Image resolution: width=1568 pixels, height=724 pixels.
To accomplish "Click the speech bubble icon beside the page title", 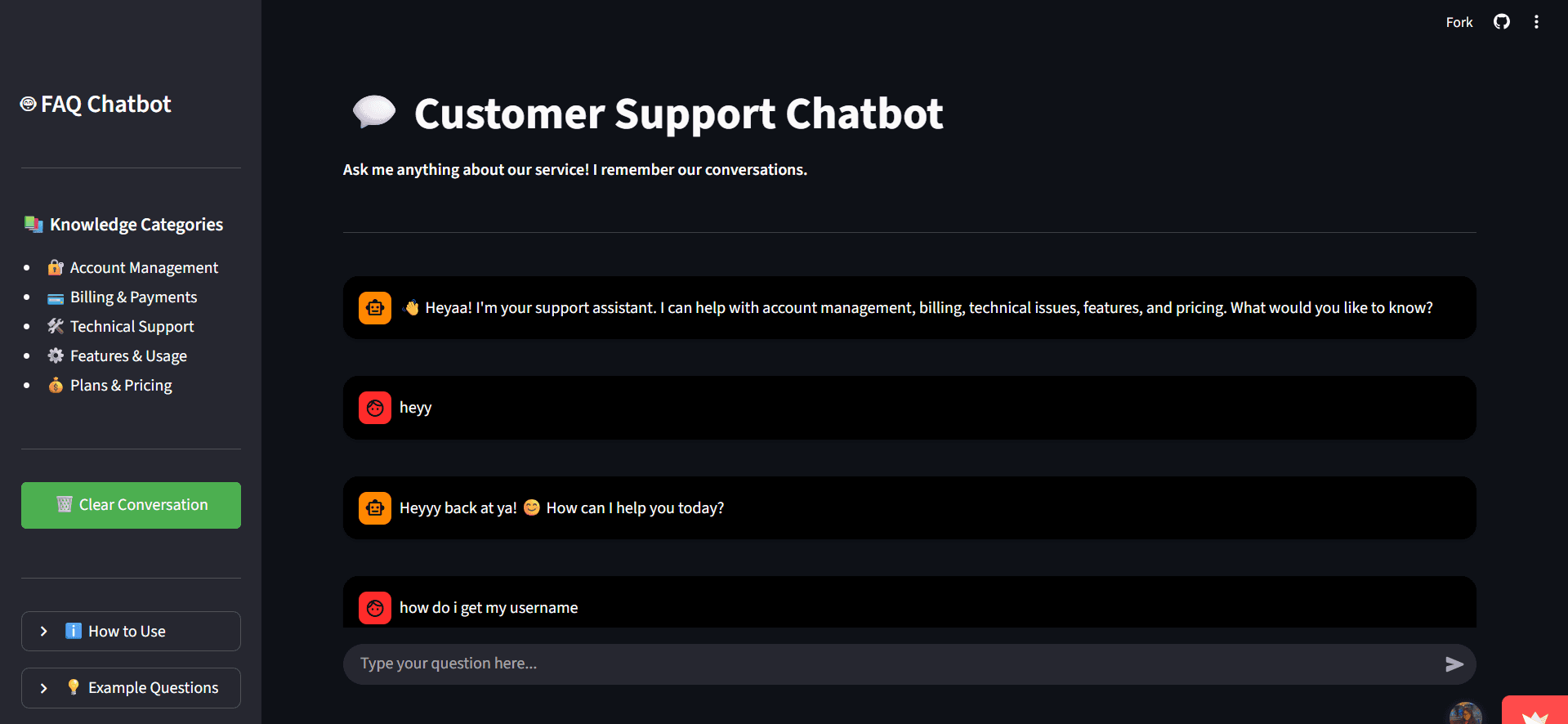I will click(373, 112).
